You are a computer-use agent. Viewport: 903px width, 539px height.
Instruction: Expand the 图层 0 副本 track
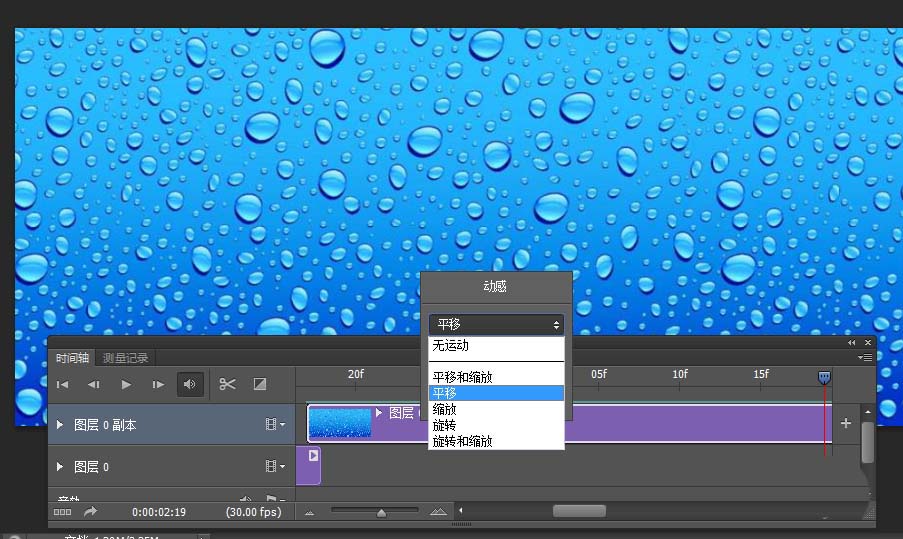59,425
